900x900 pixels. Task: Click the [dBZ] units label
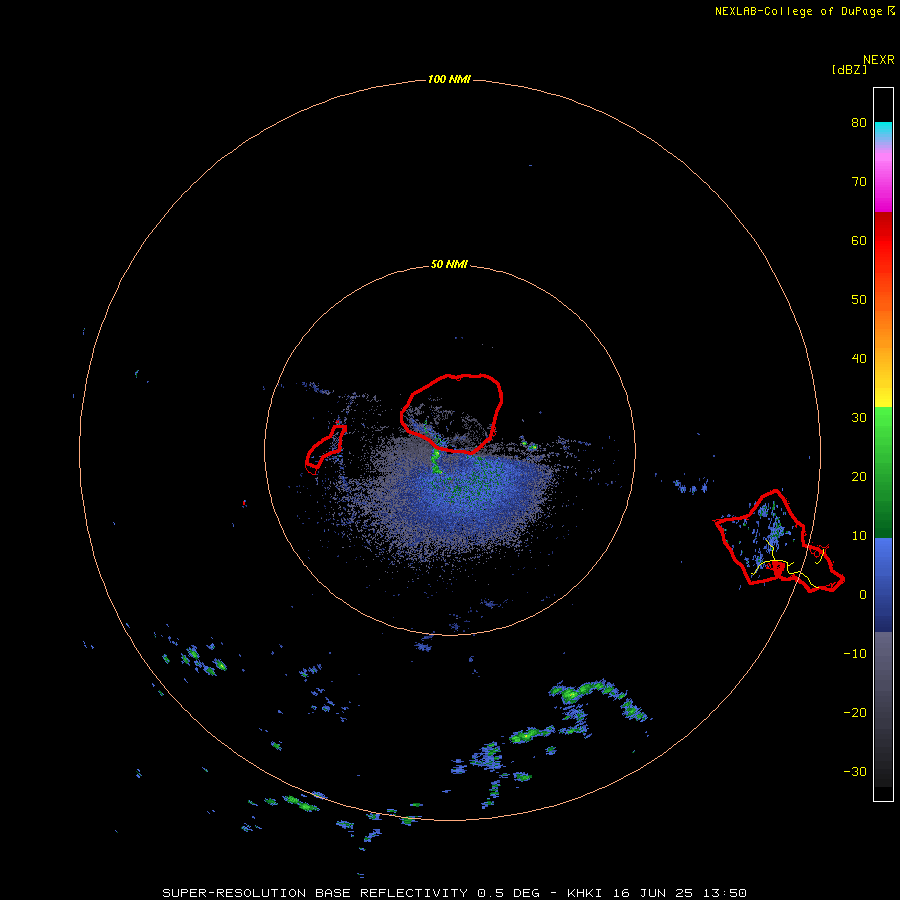[849, 70]
